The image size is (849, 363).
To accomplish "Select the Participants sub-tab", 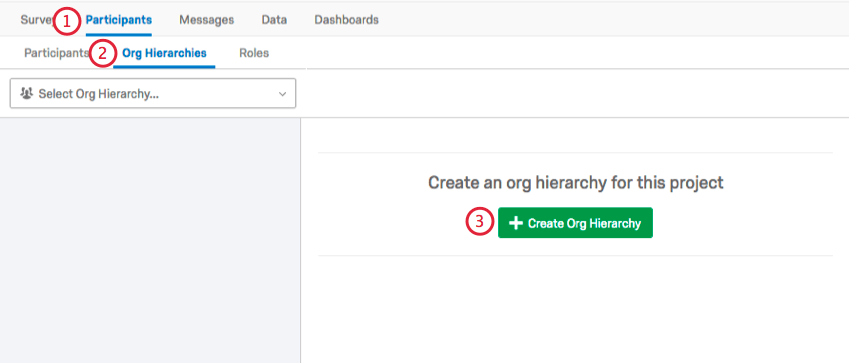I will coord(56,53).
